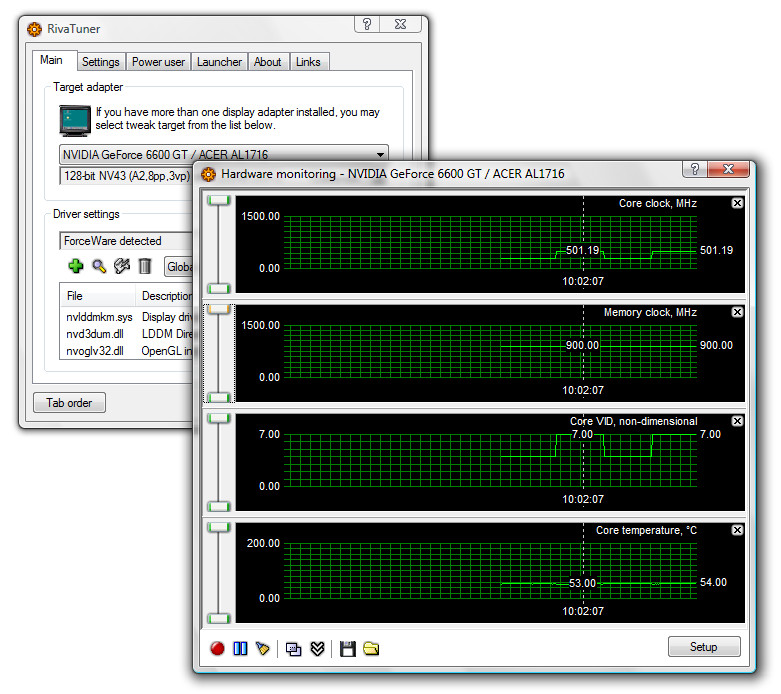Close the Core VID graph
The width and height of the screenshot is (781, 694).
coord(738,421)
